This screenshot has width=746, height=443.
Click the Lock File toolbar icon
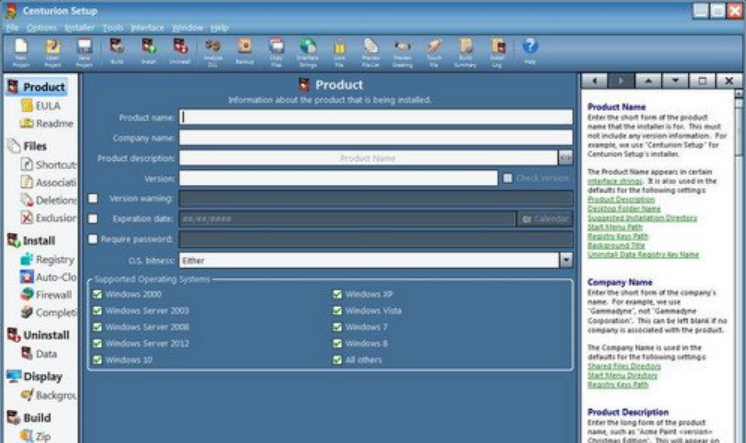click(339, 52)
